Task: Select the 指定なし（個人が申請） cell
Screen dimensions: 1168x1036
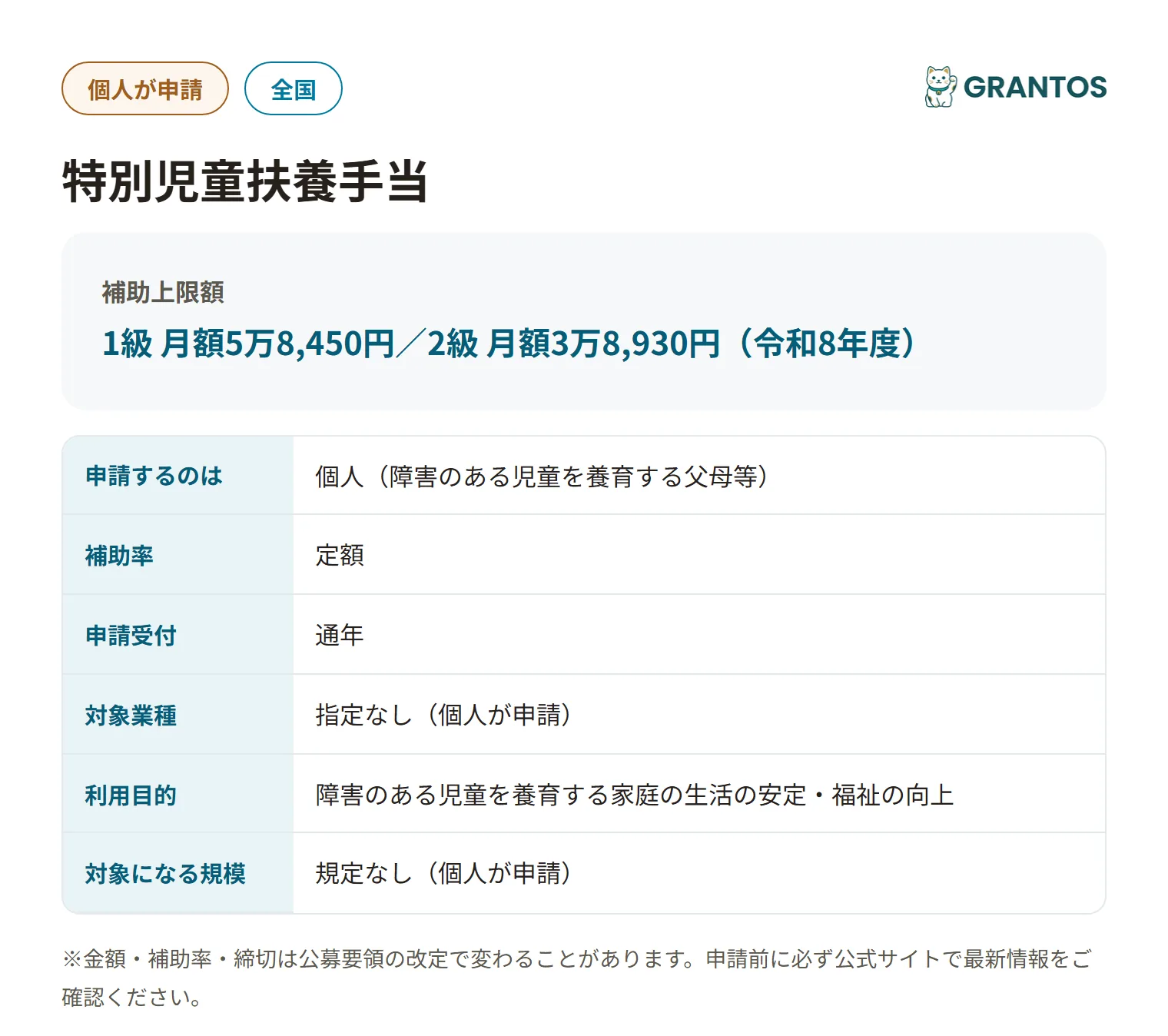Action: [x=698, y=715]
